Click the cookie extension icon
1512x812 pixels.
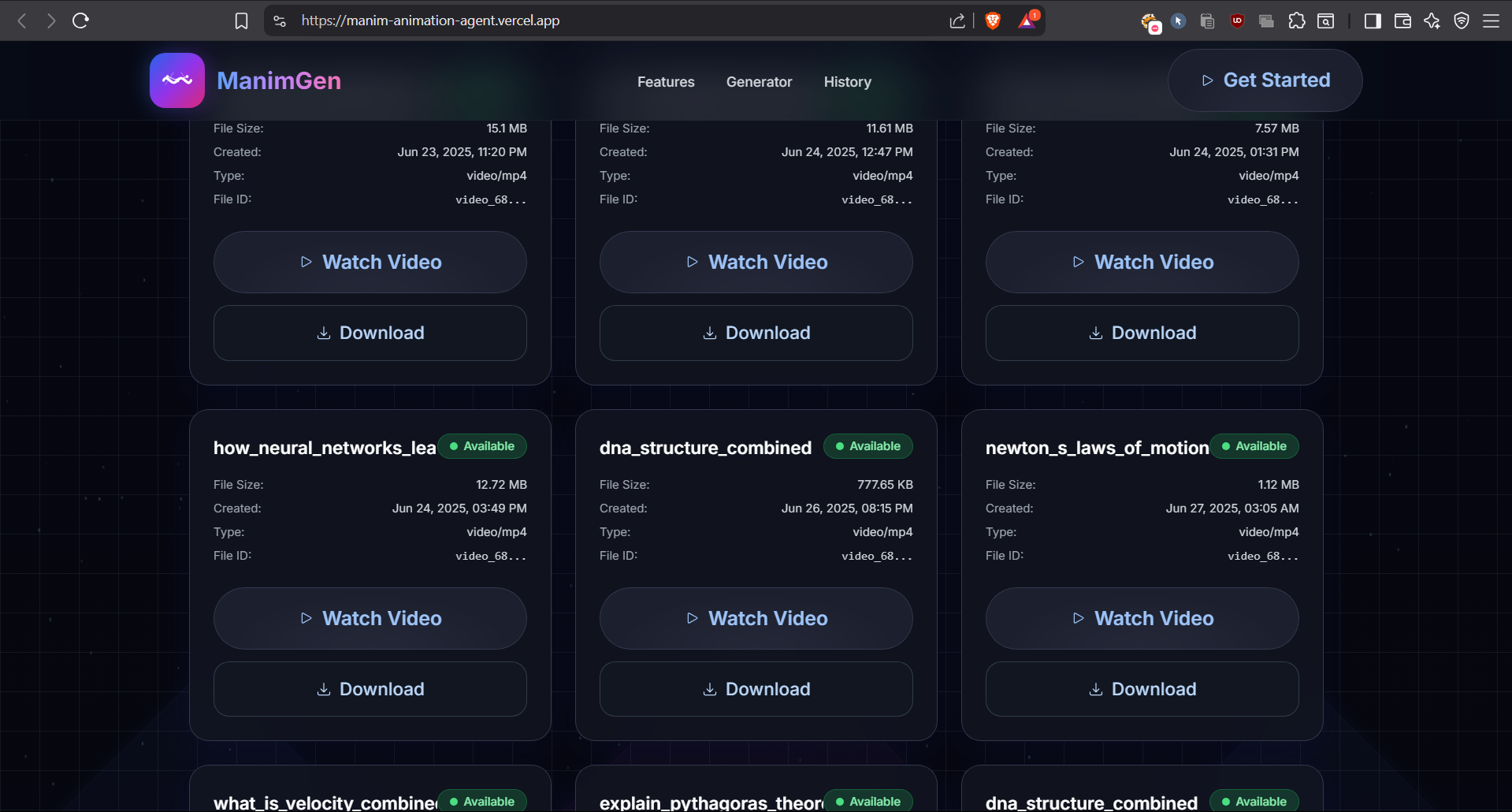(1150, 22)
